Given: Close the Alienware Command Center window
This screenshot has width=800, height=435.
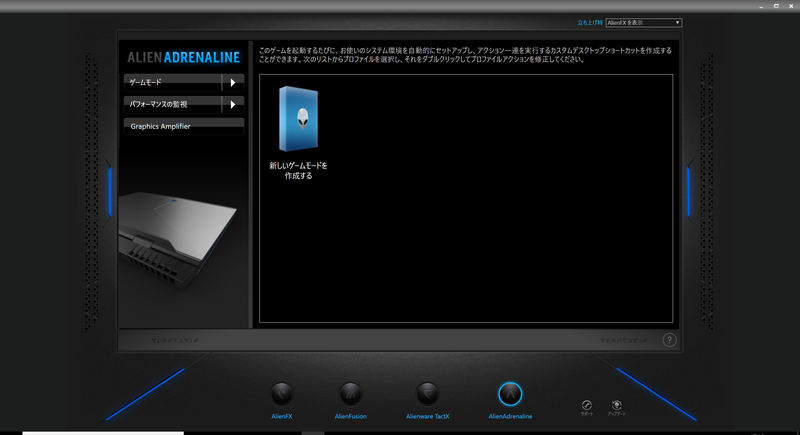Looking at the screenshot, I should [x=791, y=6].
